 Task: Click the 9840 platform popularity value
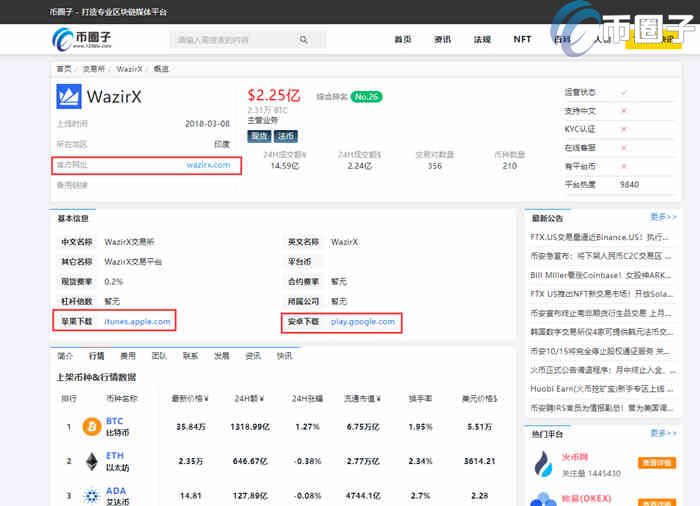point(629,184)
